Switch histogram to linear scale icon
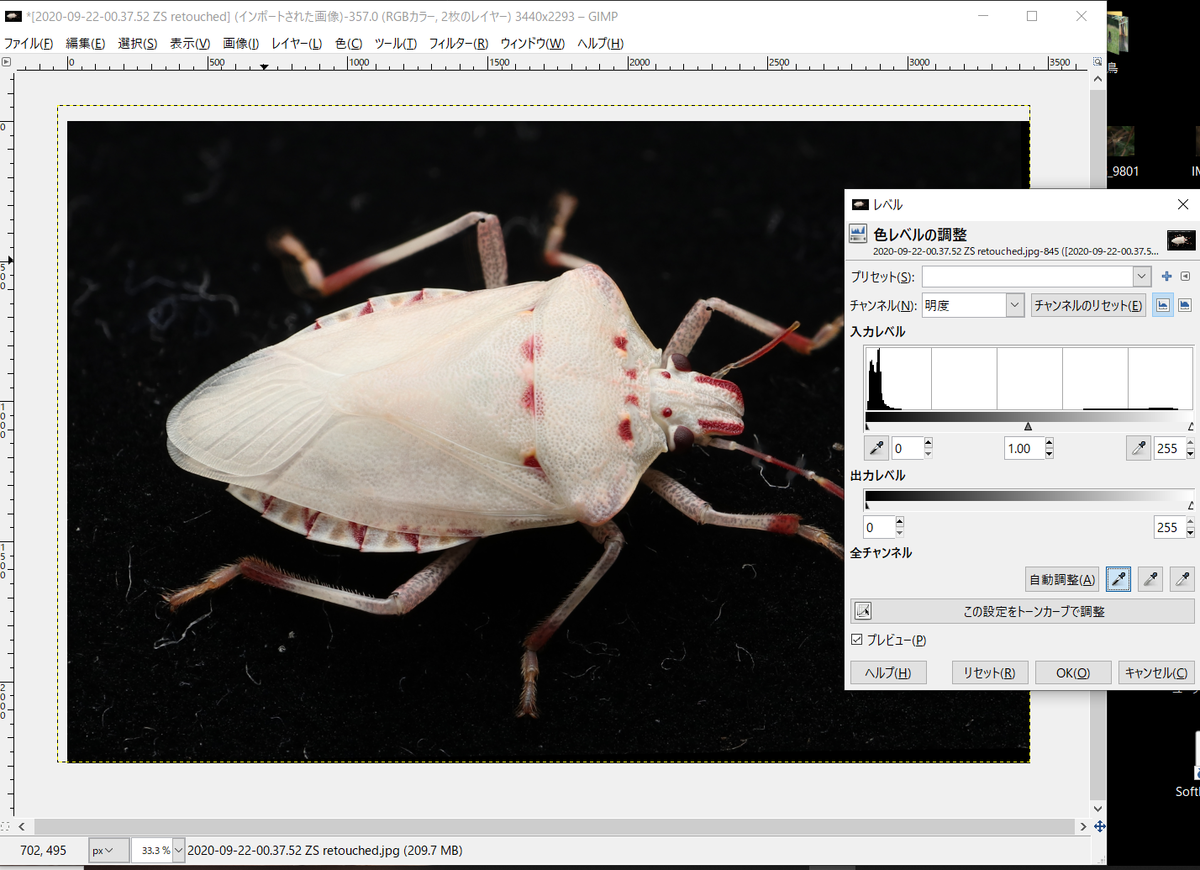Image resolution: width=1200 pixels, height=870 pixels. coord(1163,305)
